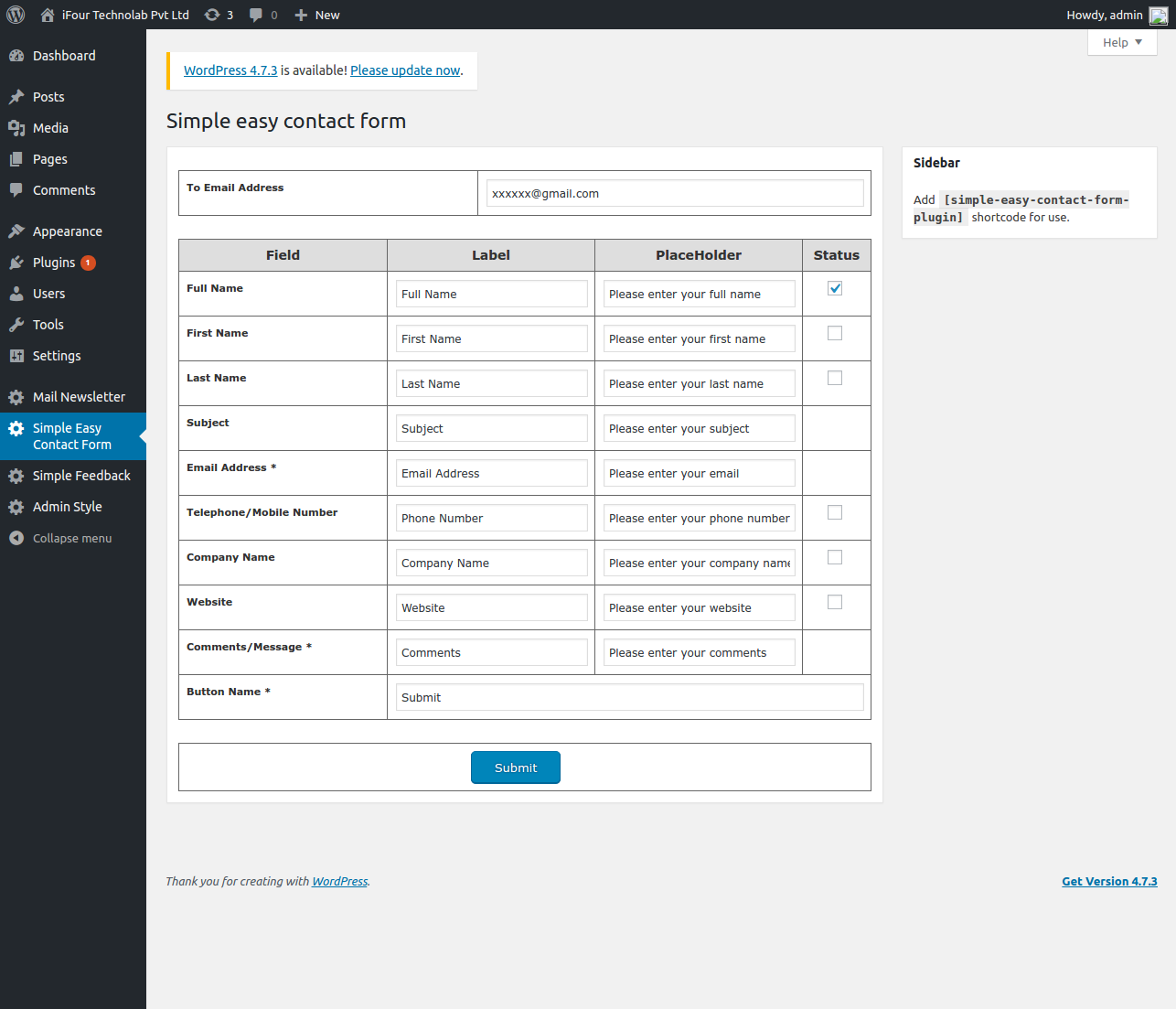The height and width of the screenshot is (1009, 1176).
Task: Click the blue Submit button
Action: coord(516,767)
